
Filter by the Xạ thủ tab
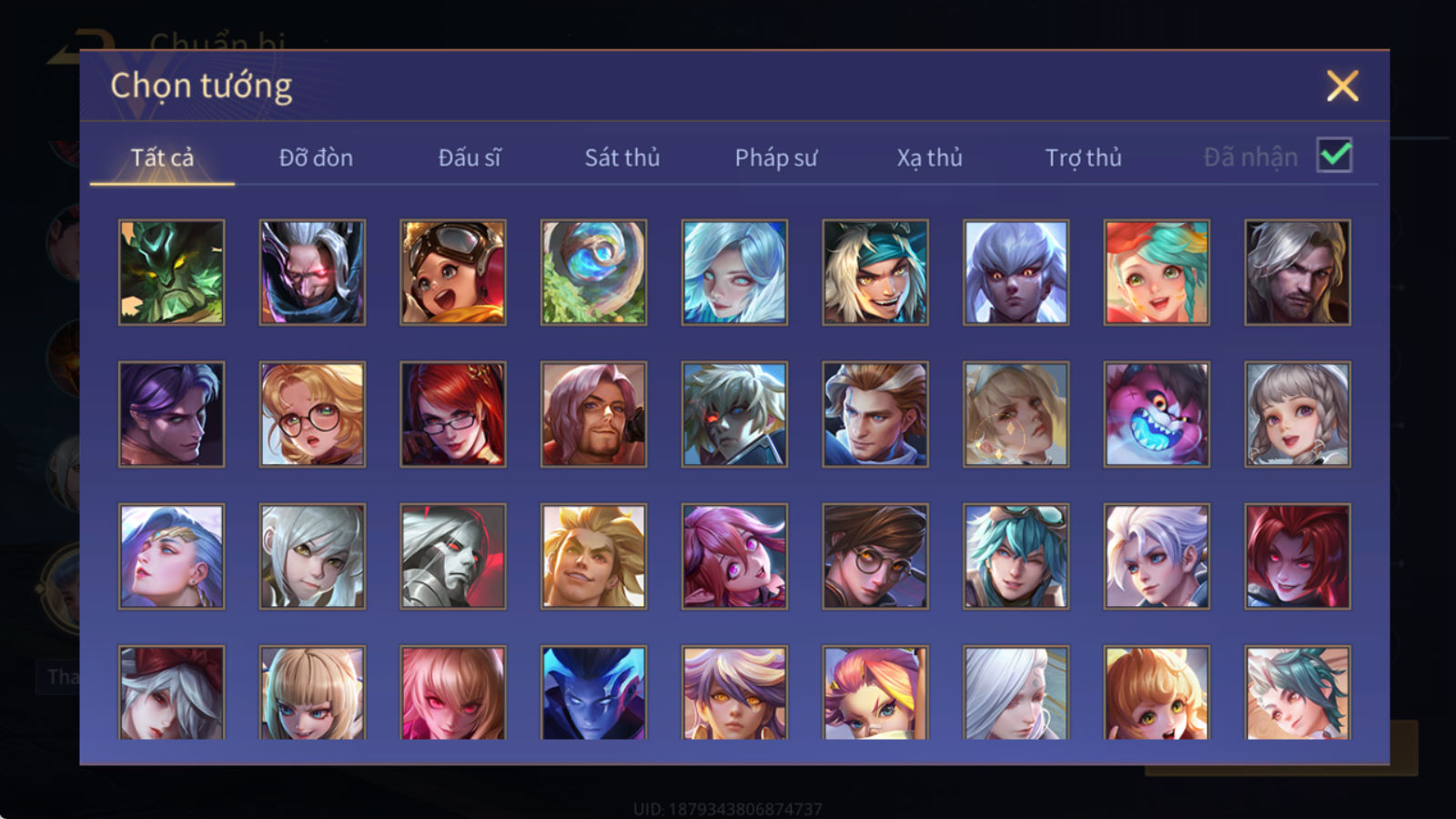(929, 157)
